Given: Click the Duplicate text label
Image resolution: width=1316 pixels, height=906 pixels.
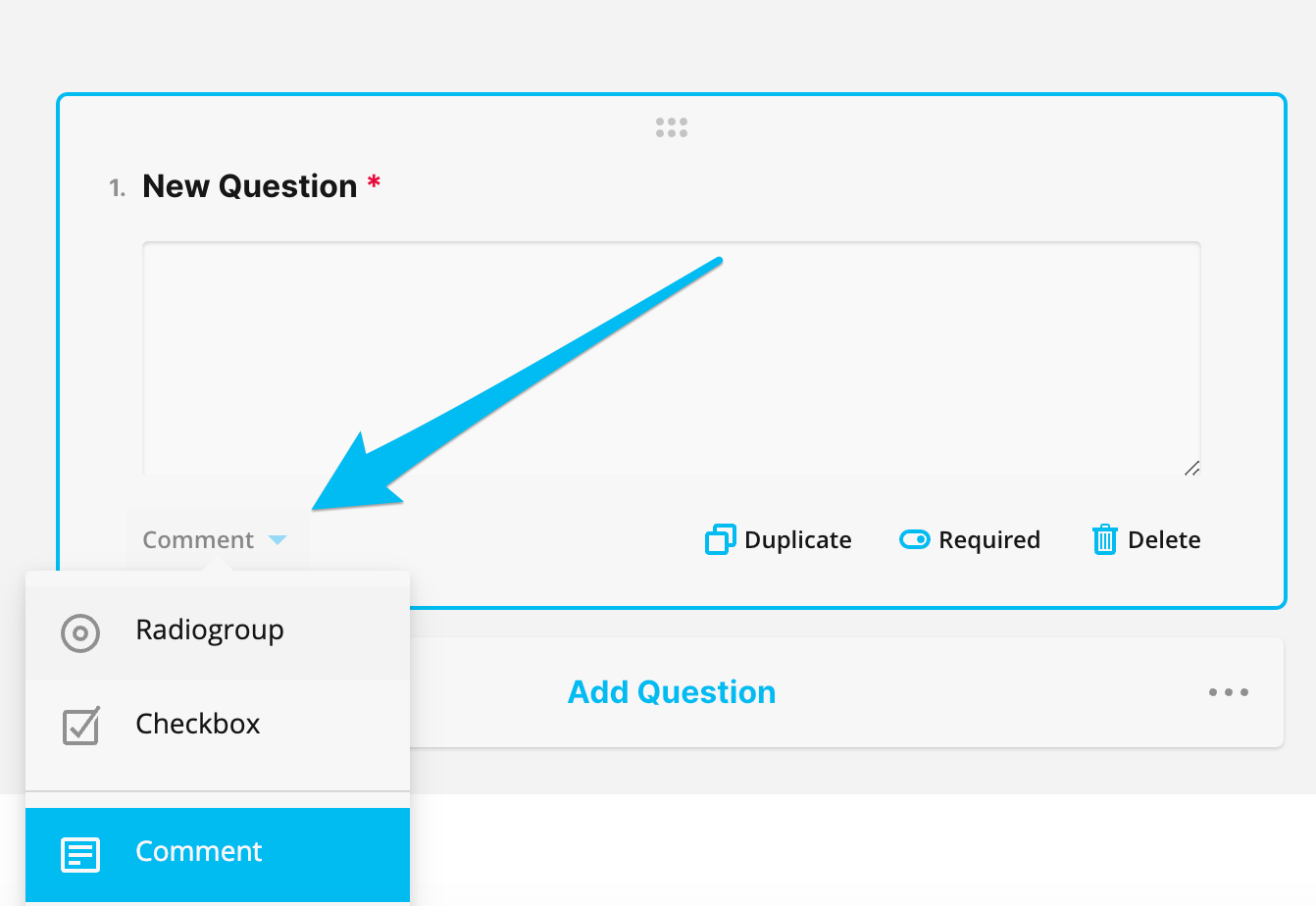Looking at the screenshot, I should pyautogui.click(x=798, y=540).
